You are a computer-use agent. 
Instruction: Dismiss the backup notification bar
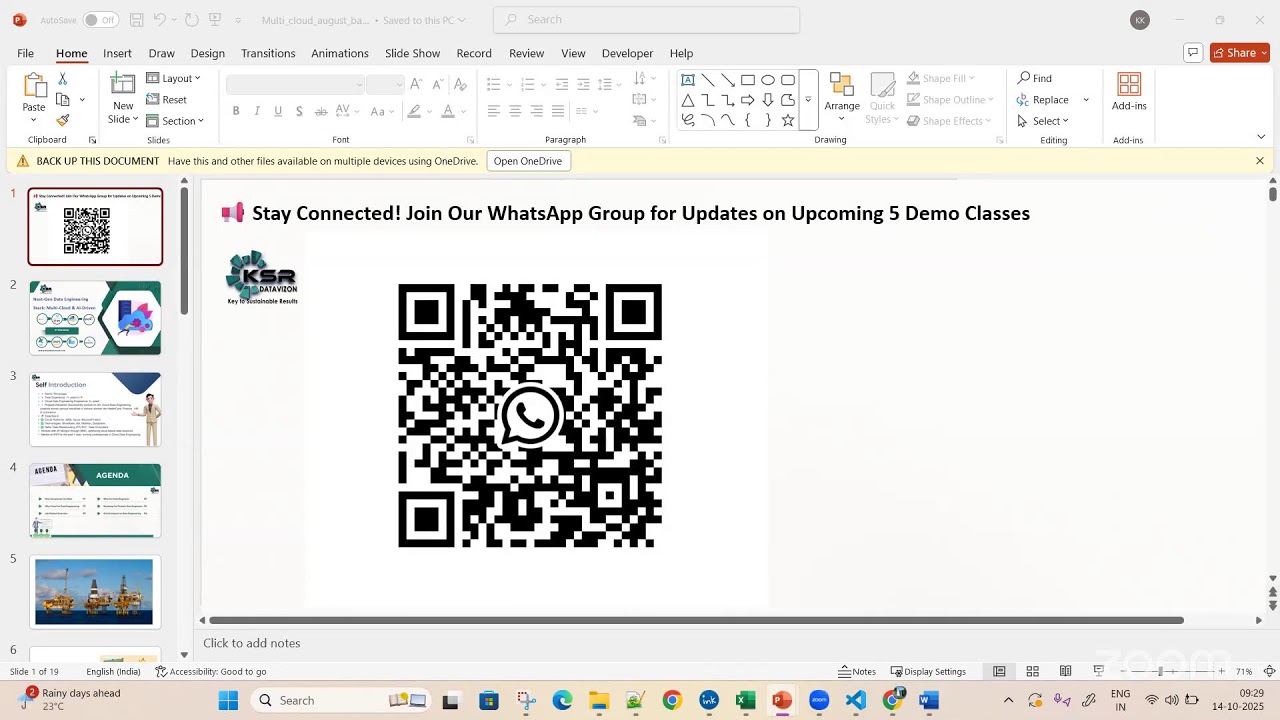click(1260, 161)
